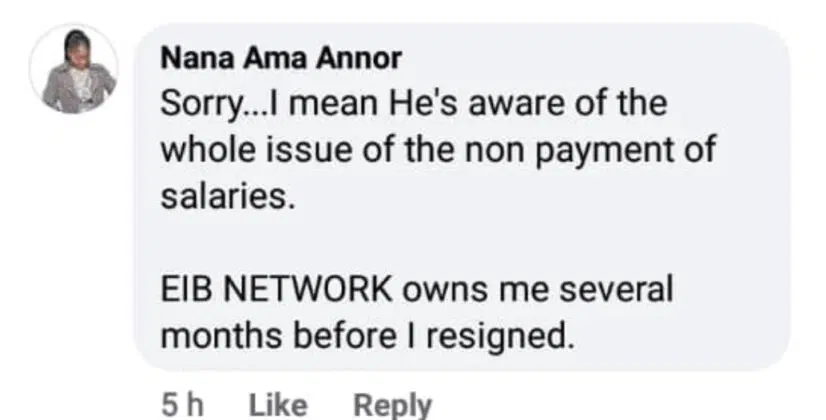The image size is (826, 420).
Task: Click the word "before" in the last line
Action: (x=320, y=336)
